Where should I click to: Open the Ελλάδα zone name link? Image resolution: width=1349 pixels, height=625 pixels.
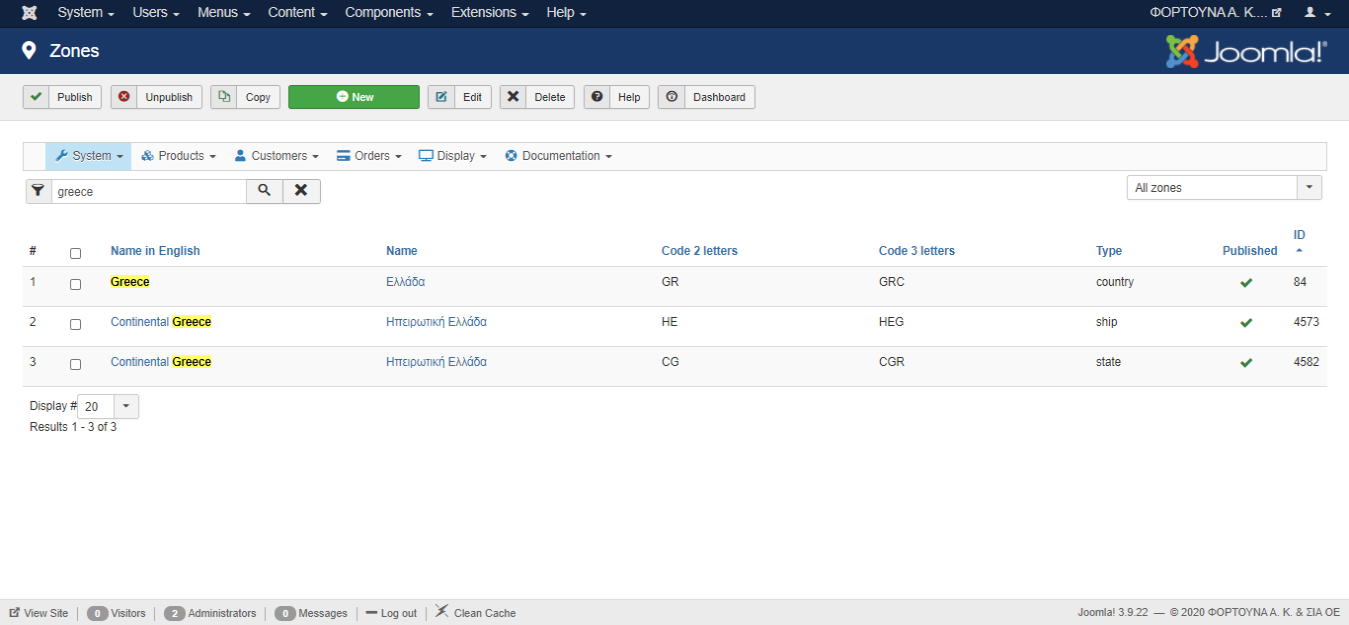pos(405,282)
